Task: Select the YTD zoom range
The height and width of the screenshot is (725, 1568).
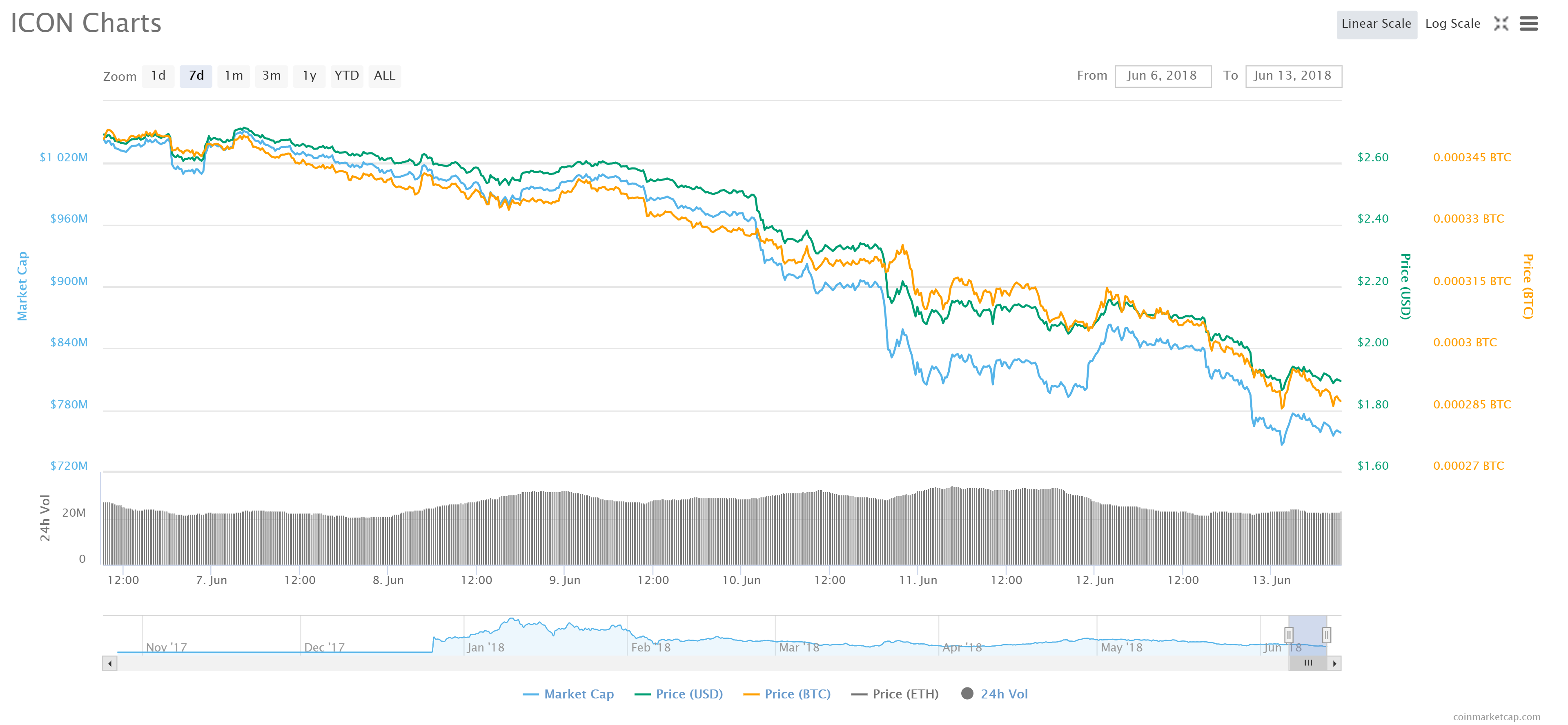Action: pyautogui.click(x=347, y=76)
